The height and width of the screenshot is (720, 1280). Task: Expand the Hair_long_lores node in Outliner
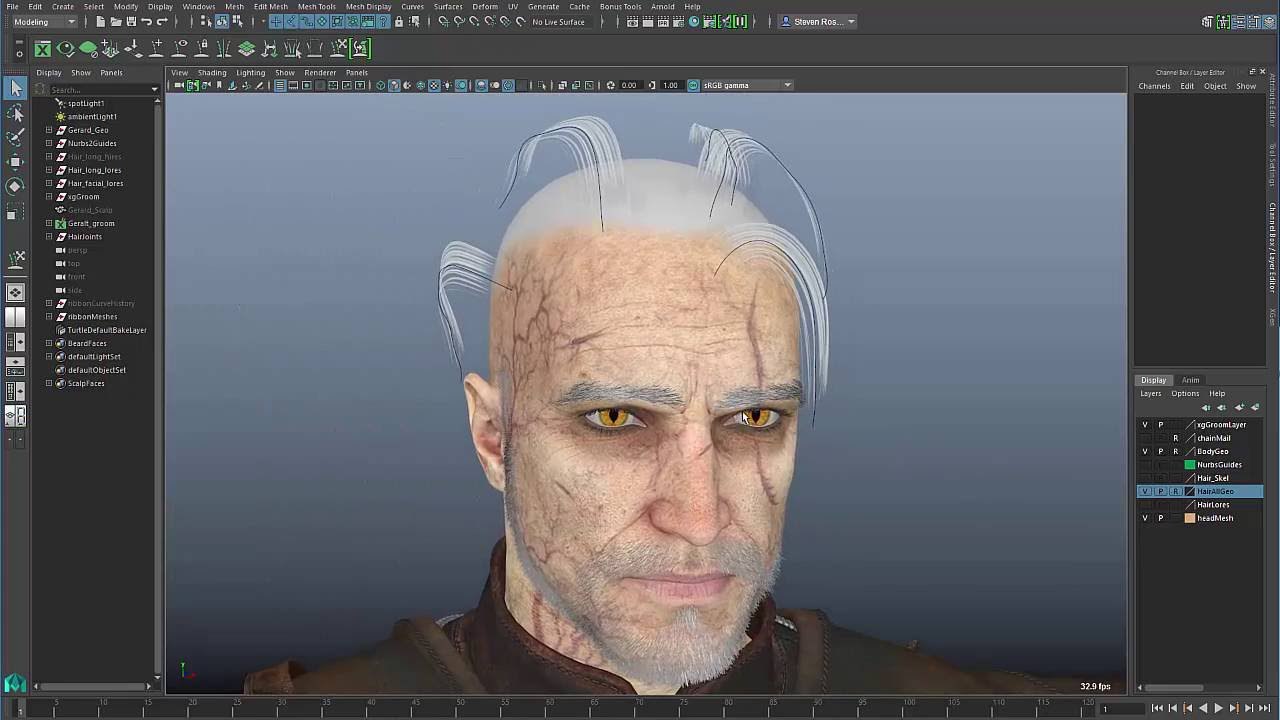[49, 170]
